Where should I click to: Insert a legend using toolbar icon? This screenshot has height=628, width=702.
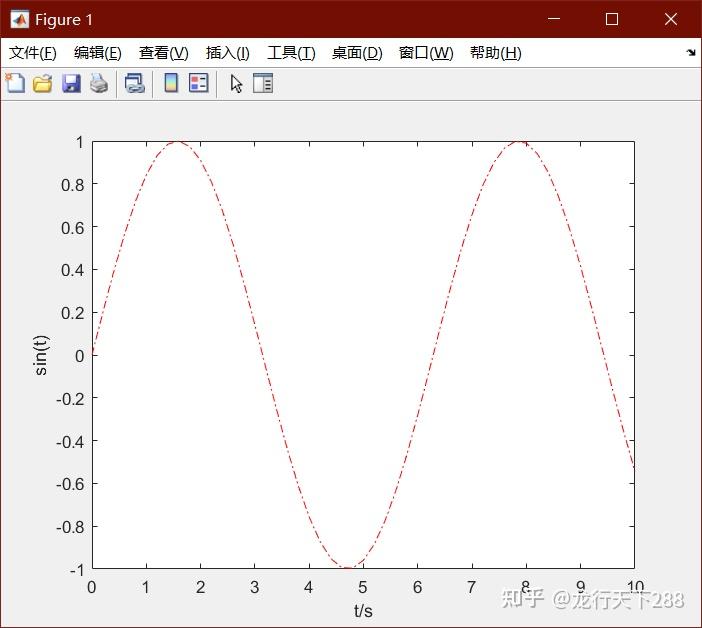click(199, 83)
